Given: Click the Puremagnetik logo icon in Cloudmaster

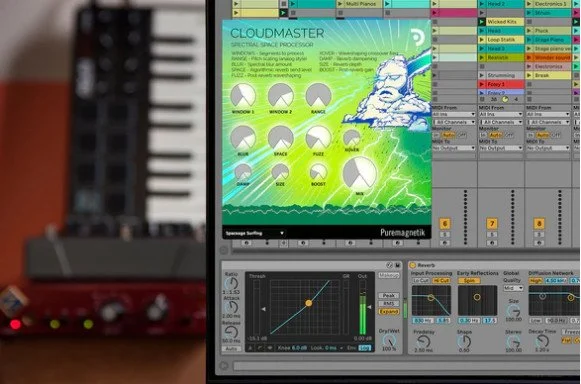Looking at the screenshot, I should pyautogui.click(x=418, y=37).
